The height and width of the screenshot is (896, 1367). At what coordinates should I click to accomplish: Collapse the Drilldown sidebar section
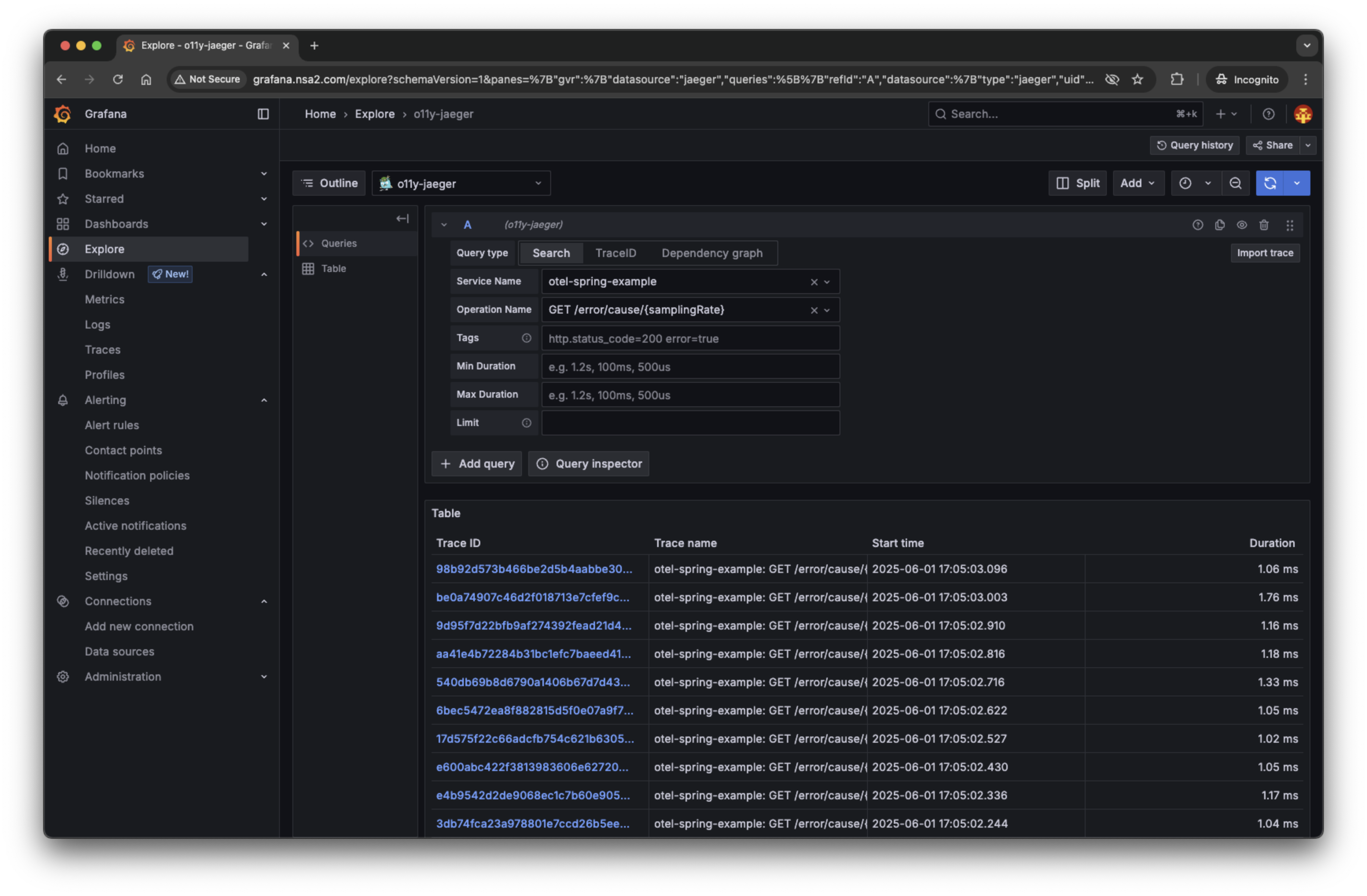[264, 274]
